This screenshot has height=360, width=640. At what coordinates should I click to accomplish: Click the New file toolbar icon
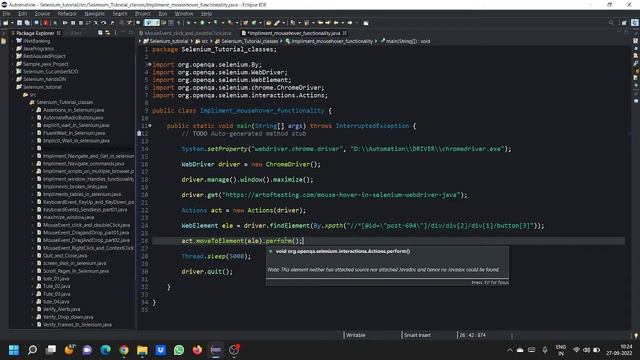6,23
